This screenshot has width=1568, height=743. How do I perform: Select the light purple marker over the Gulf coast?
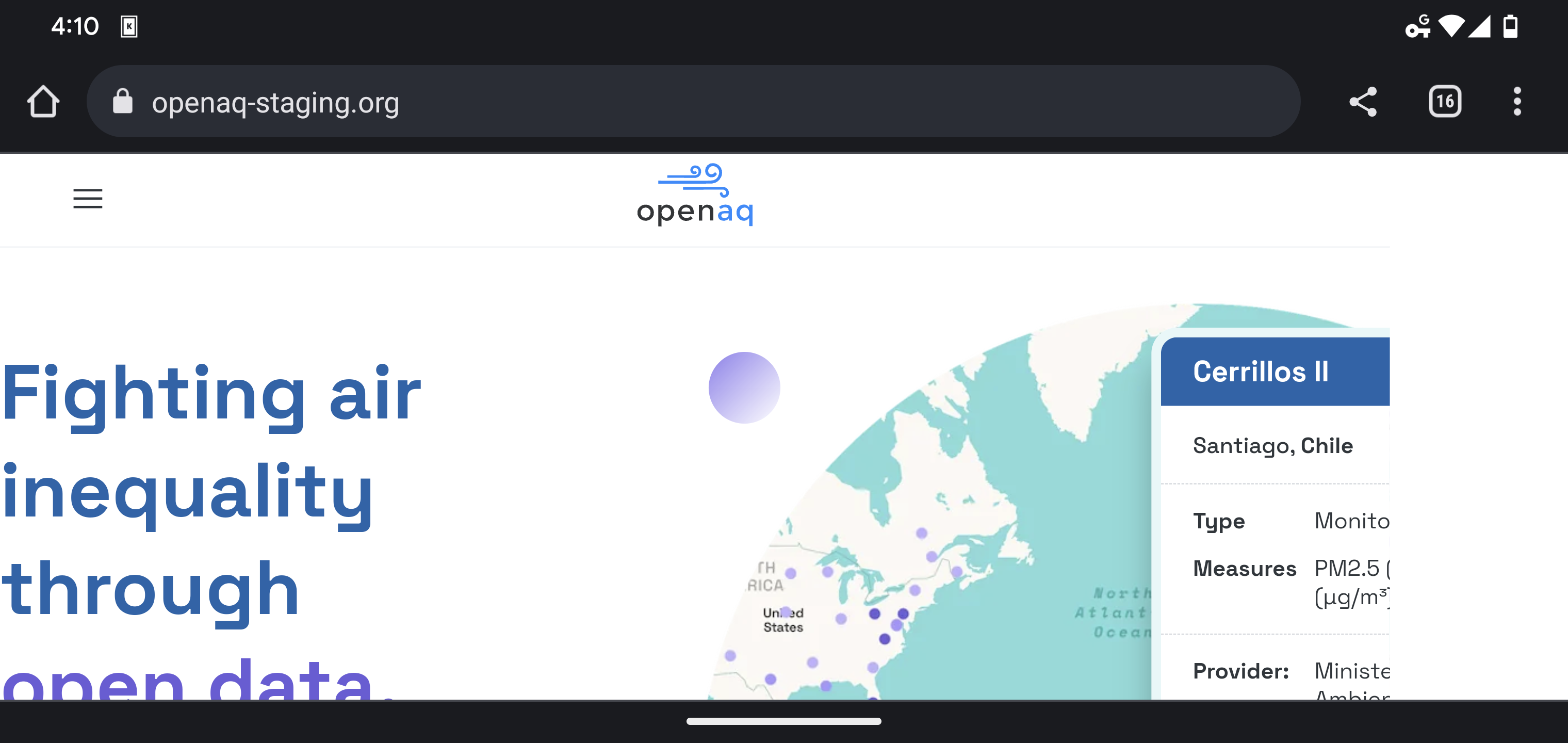825,687
